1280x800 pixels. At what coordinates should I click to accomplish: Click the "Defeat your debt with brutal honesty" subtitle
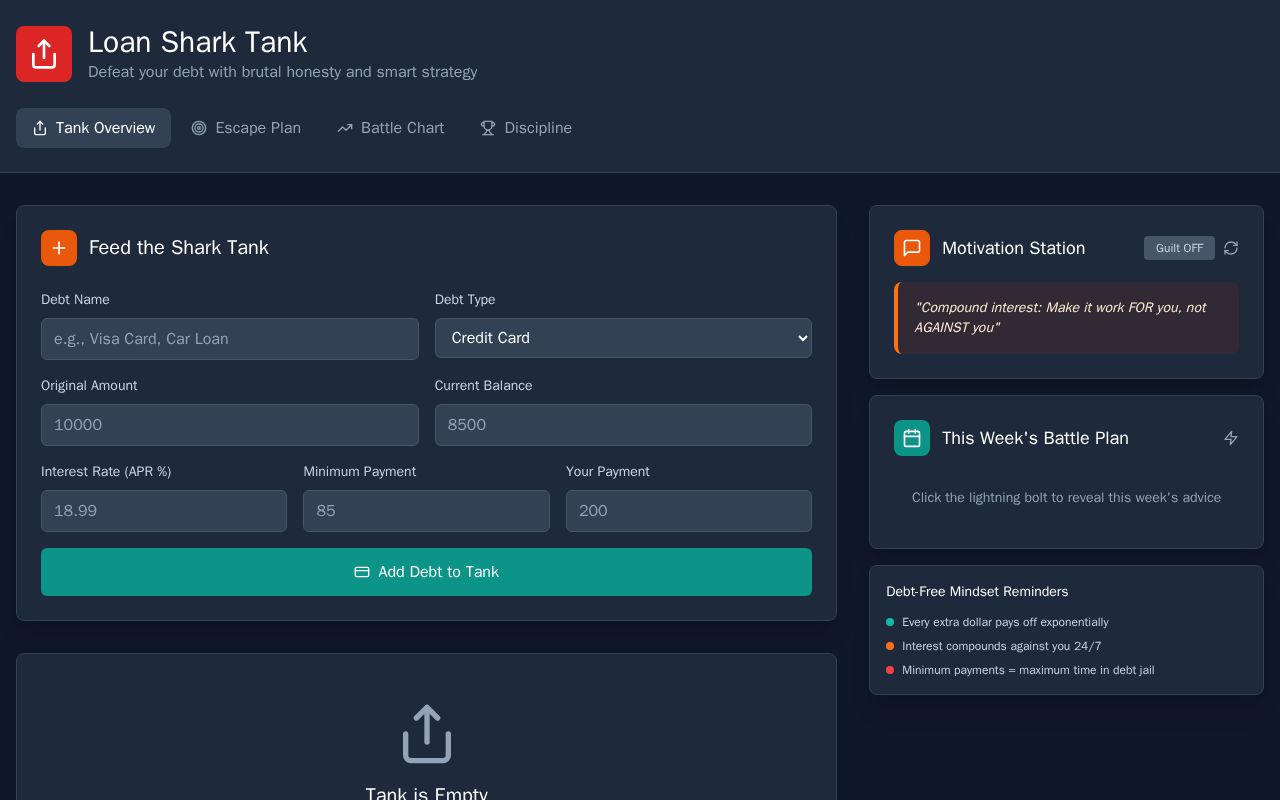coord(282,72)
